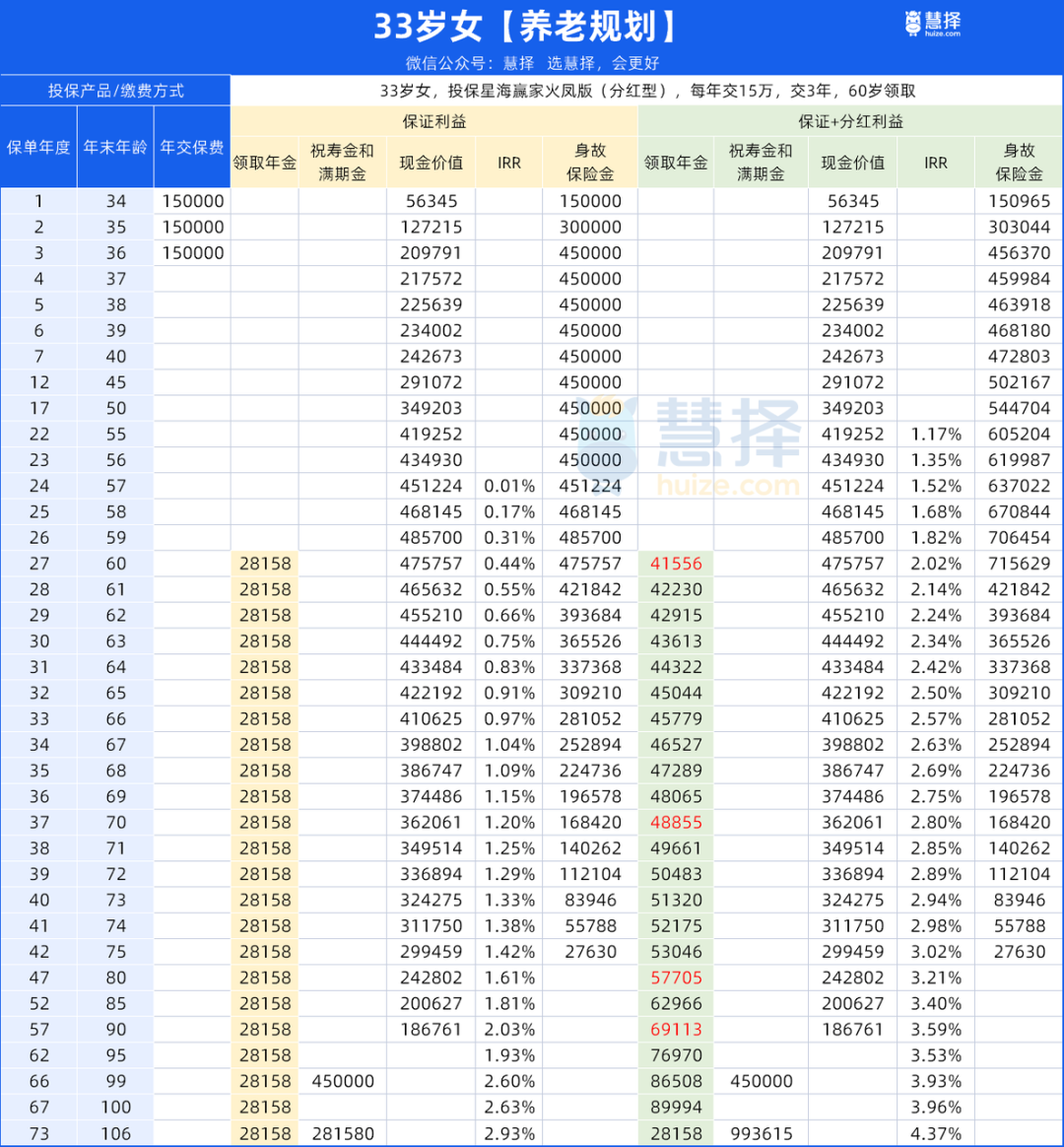Click IRR header under 保证+分红利益
This screenshot has height=1147, width=1064.
pos(935,163)
